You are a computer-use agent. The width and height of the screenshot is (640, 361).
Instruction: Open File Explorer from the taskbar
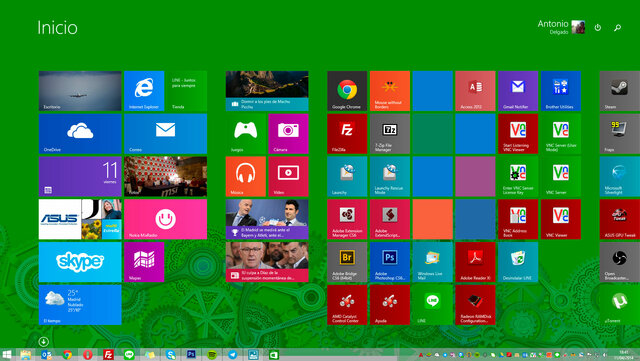[x=26, y=355]
